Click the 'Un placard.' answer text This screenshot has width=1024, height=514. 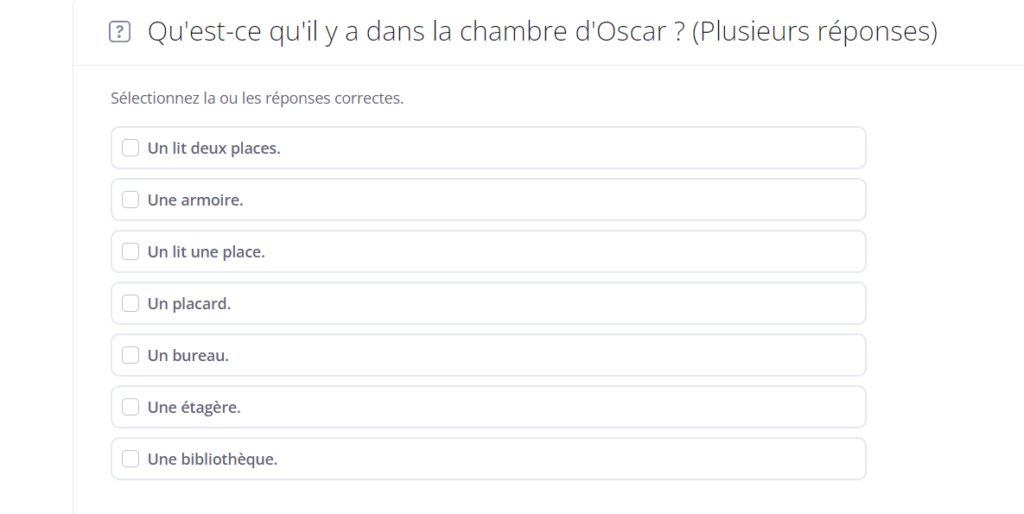pos(189,304)
